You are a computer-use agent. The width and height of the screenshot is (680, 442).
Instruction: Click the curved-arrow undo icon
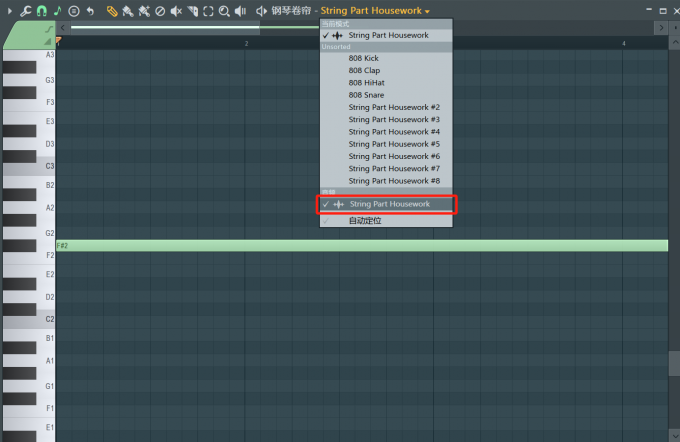90,11
